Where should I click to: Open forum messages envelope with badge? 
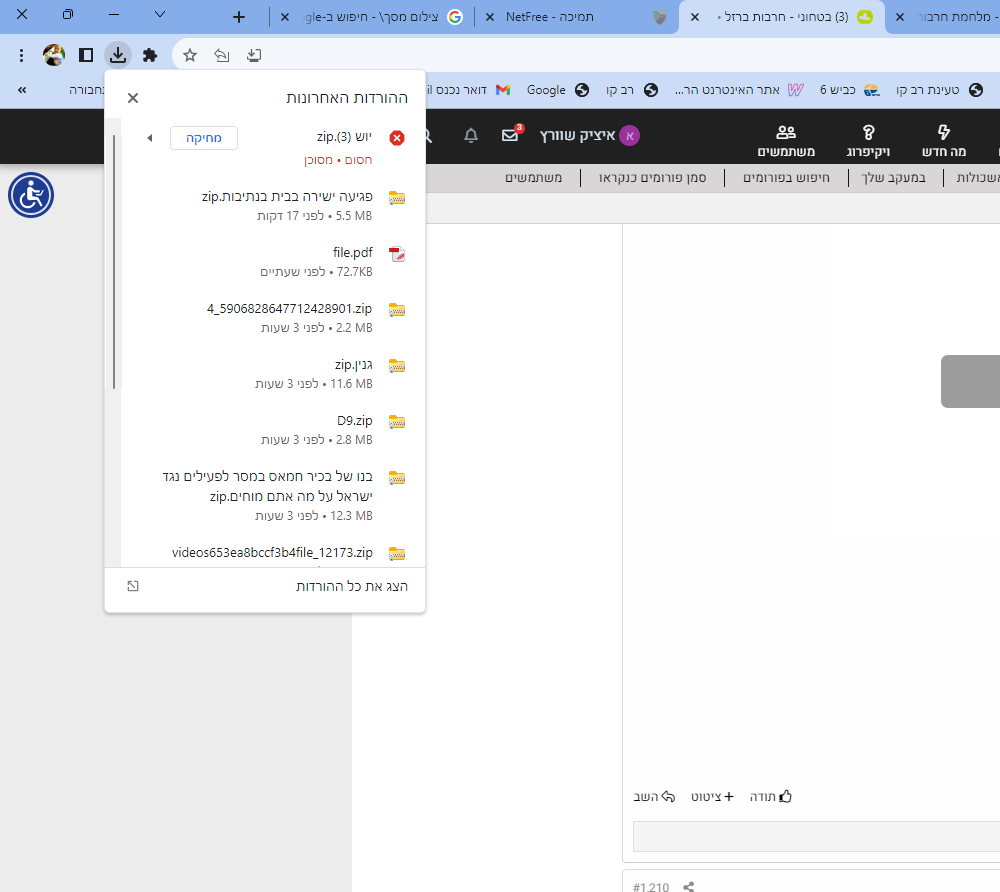click(x=511, y=134)
